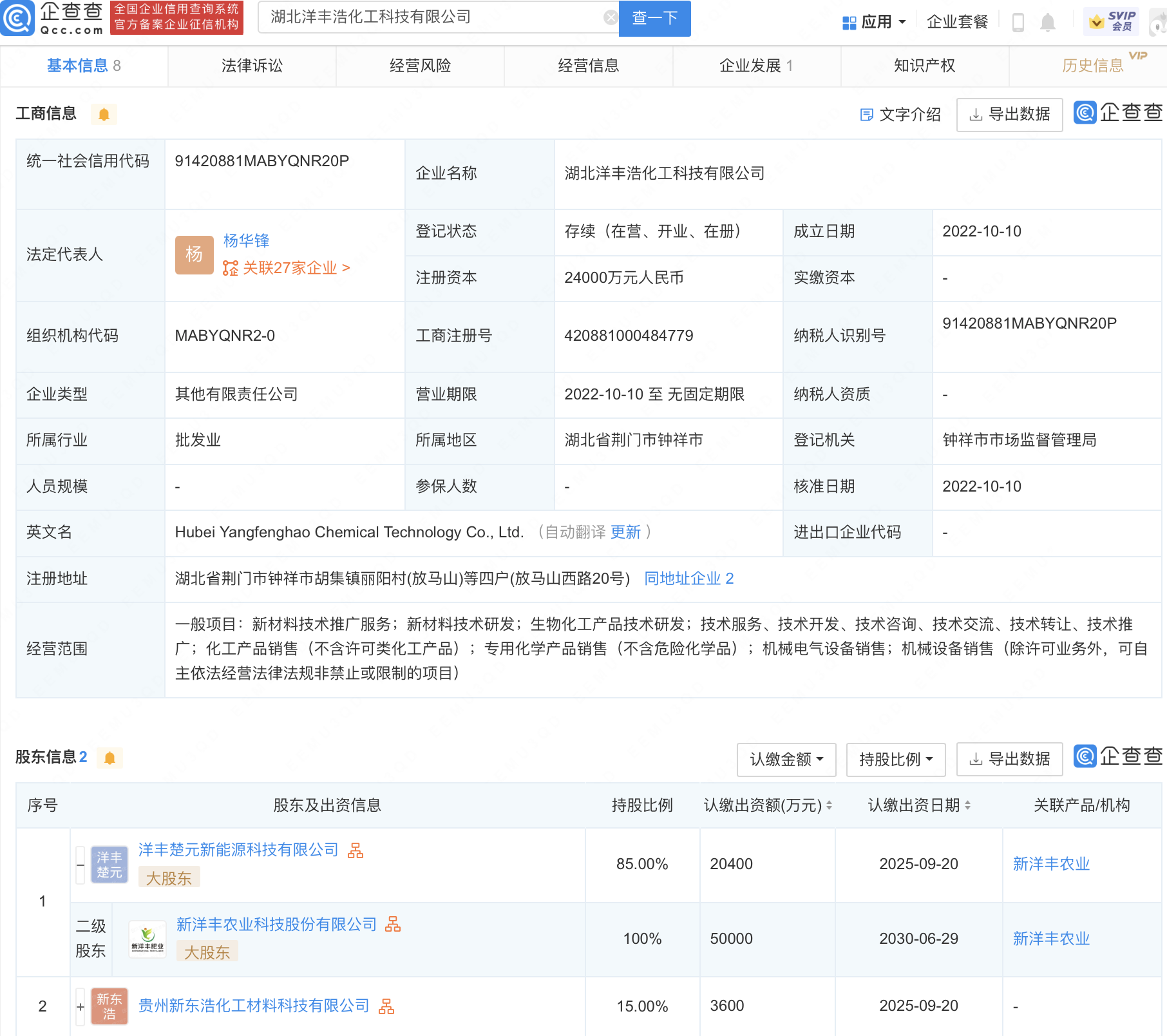Click the 企查查 logo beside 工商信息 export
This screenshot has height=1036, width=1167.
1118,113
